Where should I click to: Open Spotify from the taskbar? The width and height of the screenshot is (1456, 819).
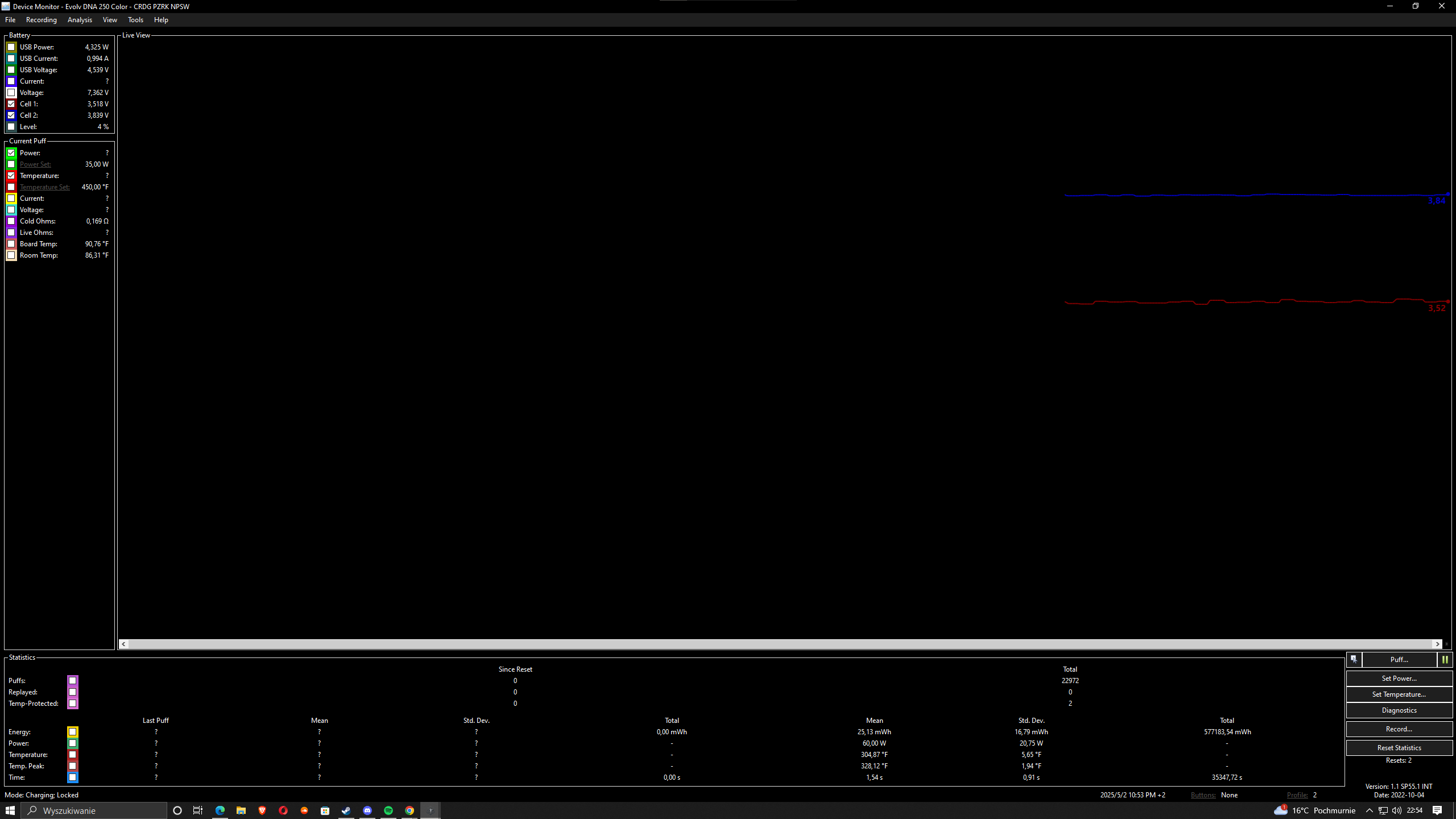[x=388, y=810]
